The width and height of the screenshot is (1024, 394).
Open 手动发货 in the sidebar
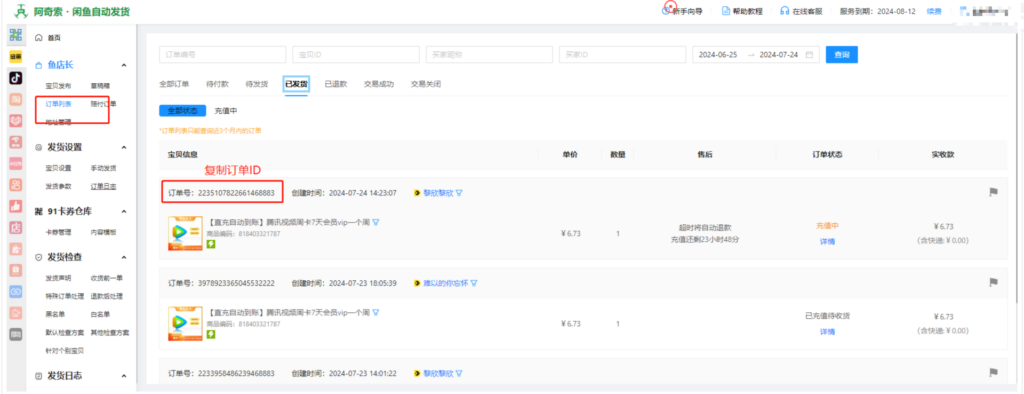tap(103, 168)
